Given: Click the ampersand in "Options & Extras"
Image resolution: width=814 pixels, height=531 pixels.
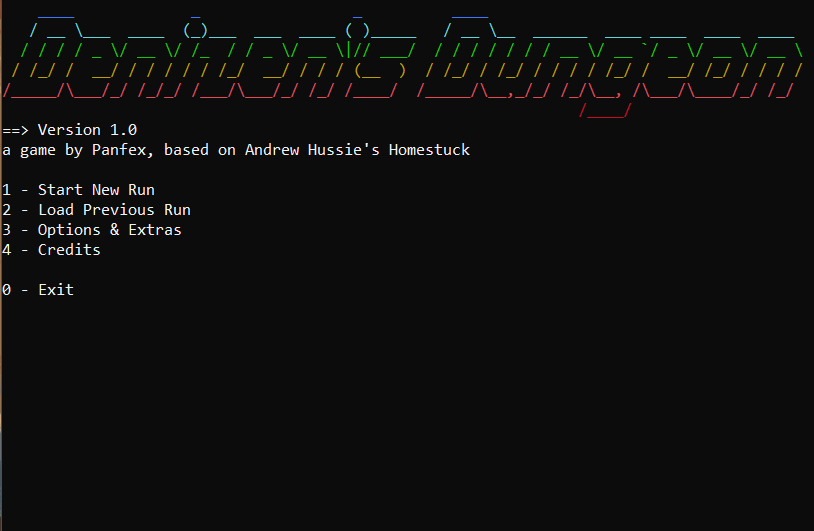Looking at the screenshot, I should coord(114,230).
